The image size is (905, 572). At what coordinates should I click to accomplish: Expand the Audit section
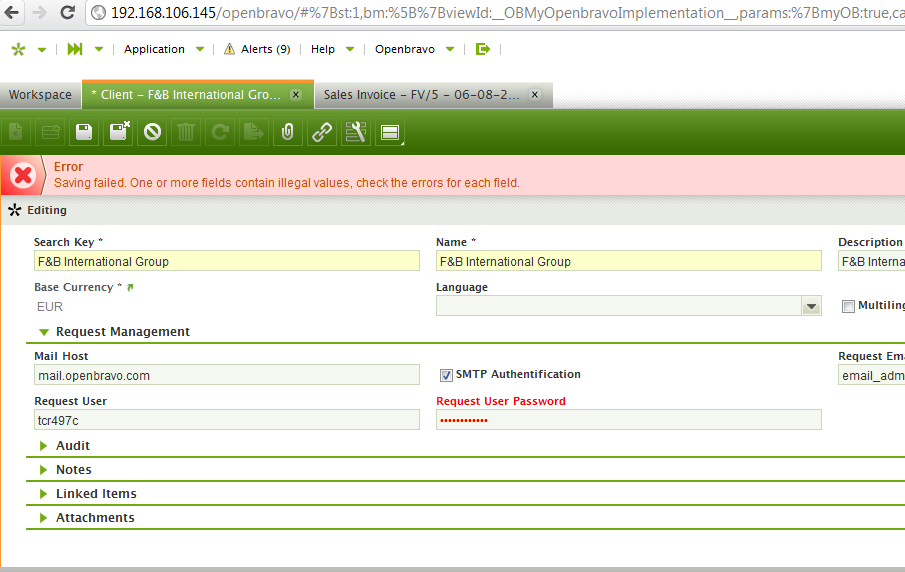point(43,446)
